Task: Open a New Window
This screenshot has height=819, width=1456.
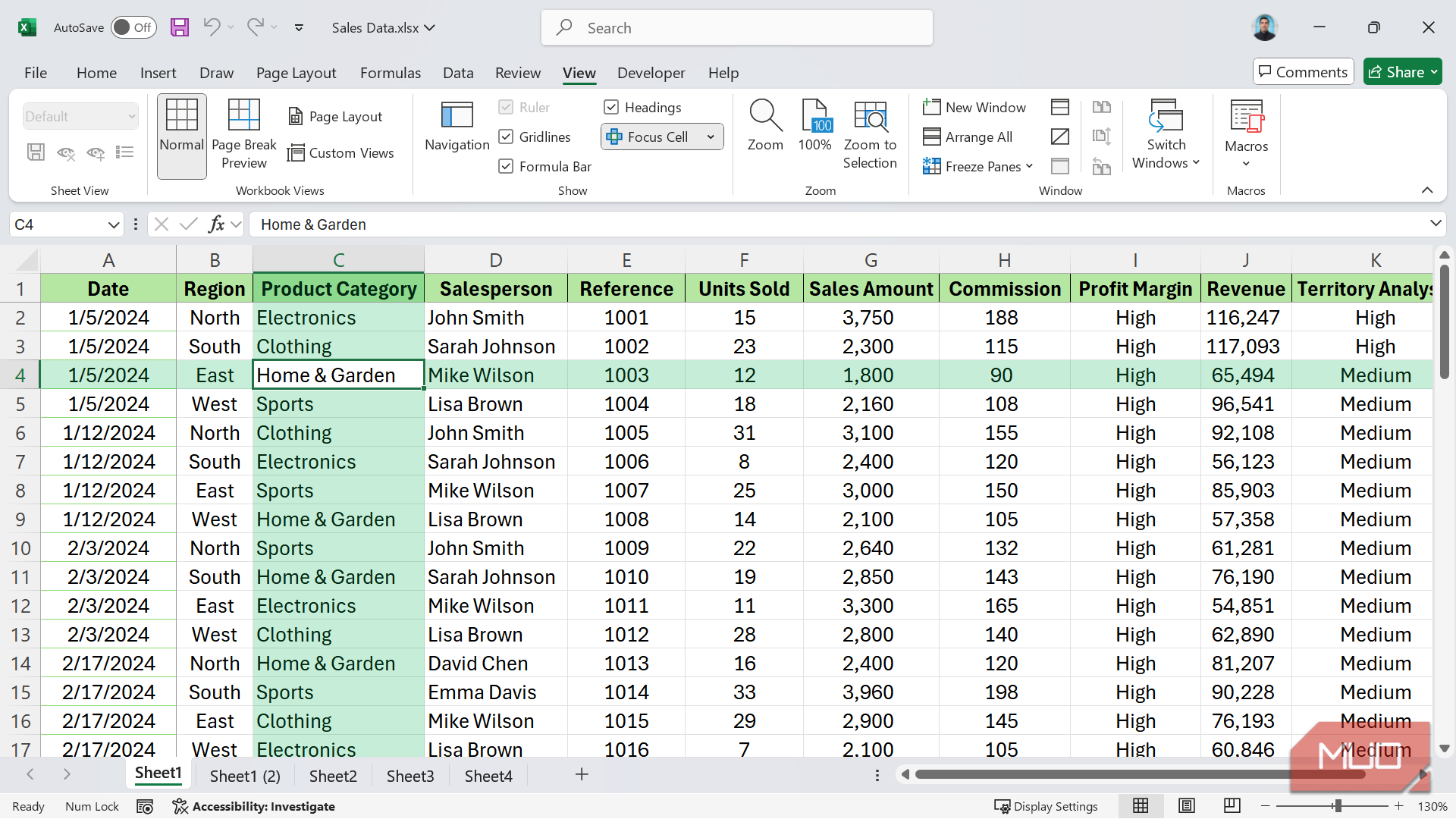Action: (974, 107)
